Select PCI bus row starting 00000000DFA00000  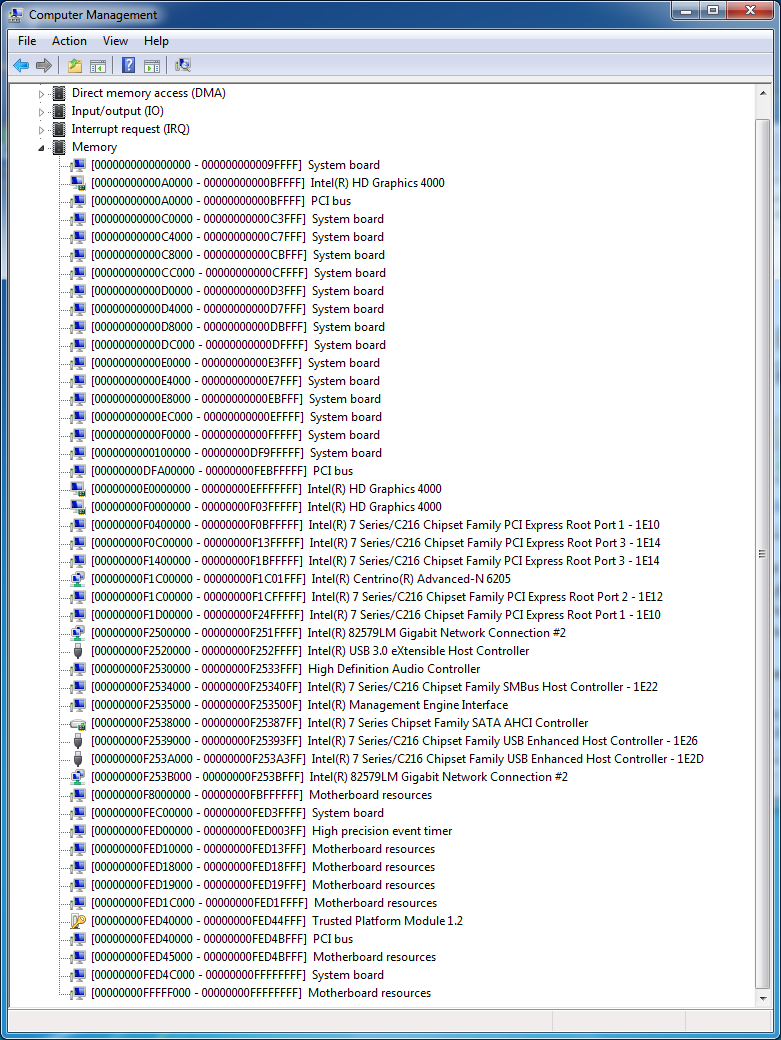(x=222, y=470)
